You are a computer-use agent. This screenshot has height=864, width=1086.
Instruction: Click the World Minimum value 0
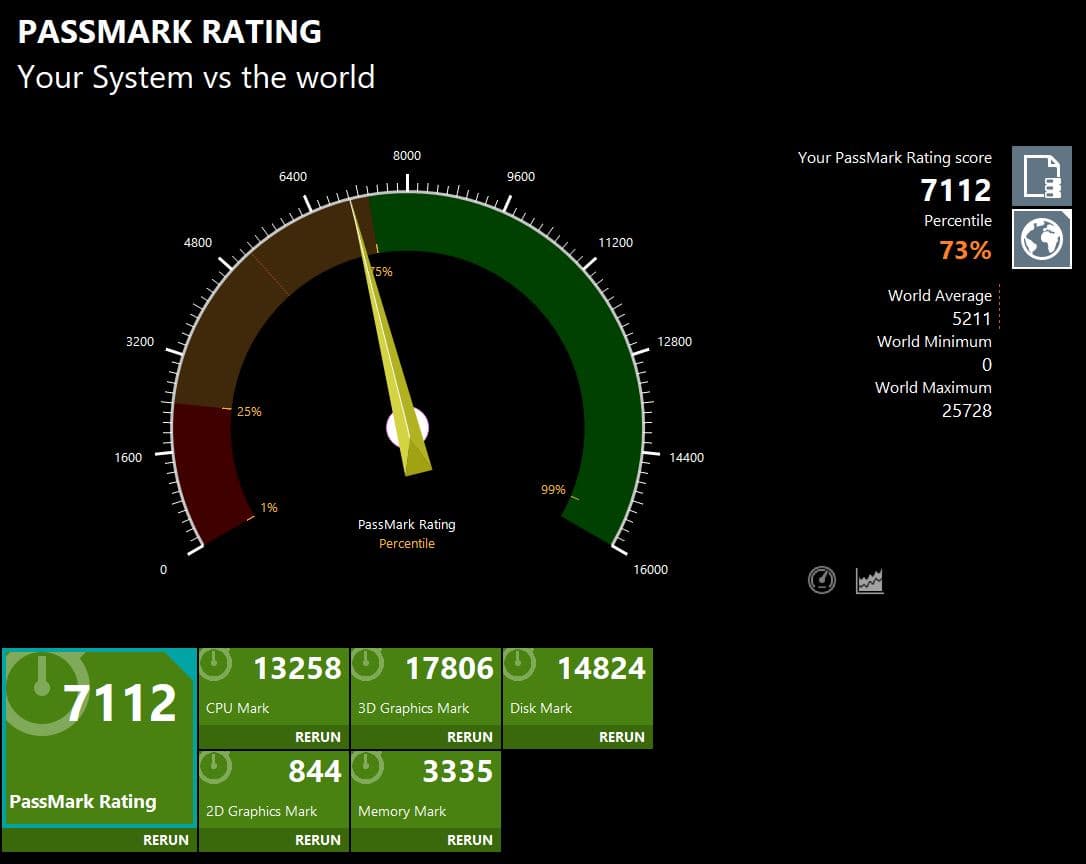[987, 364]
